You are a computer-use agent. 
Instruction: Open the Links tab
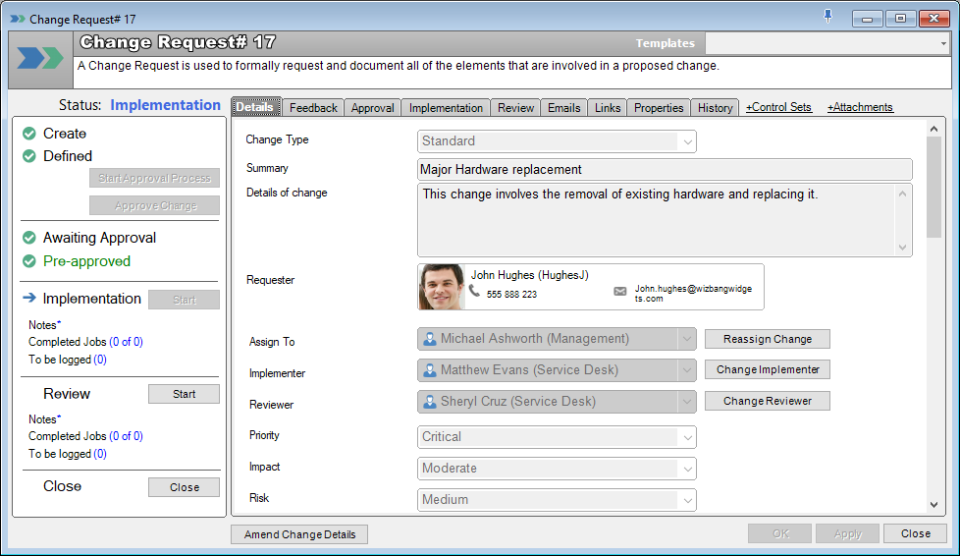(607, 108)
